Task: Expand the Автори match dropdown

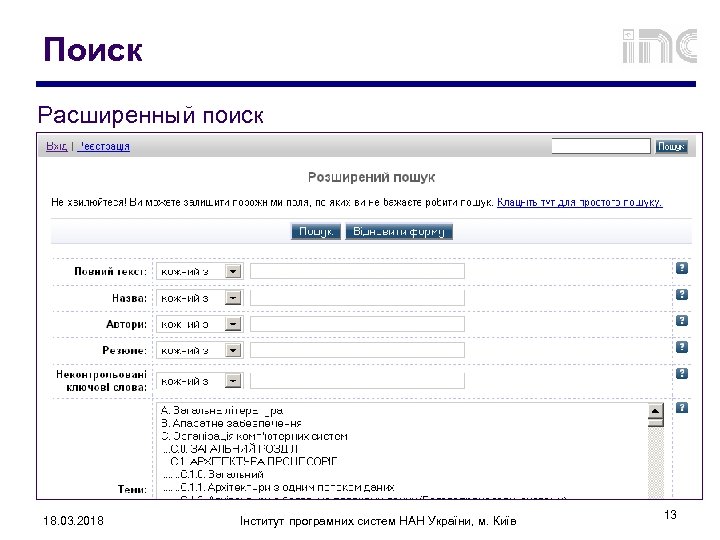Action: click(x=233, y=324)
